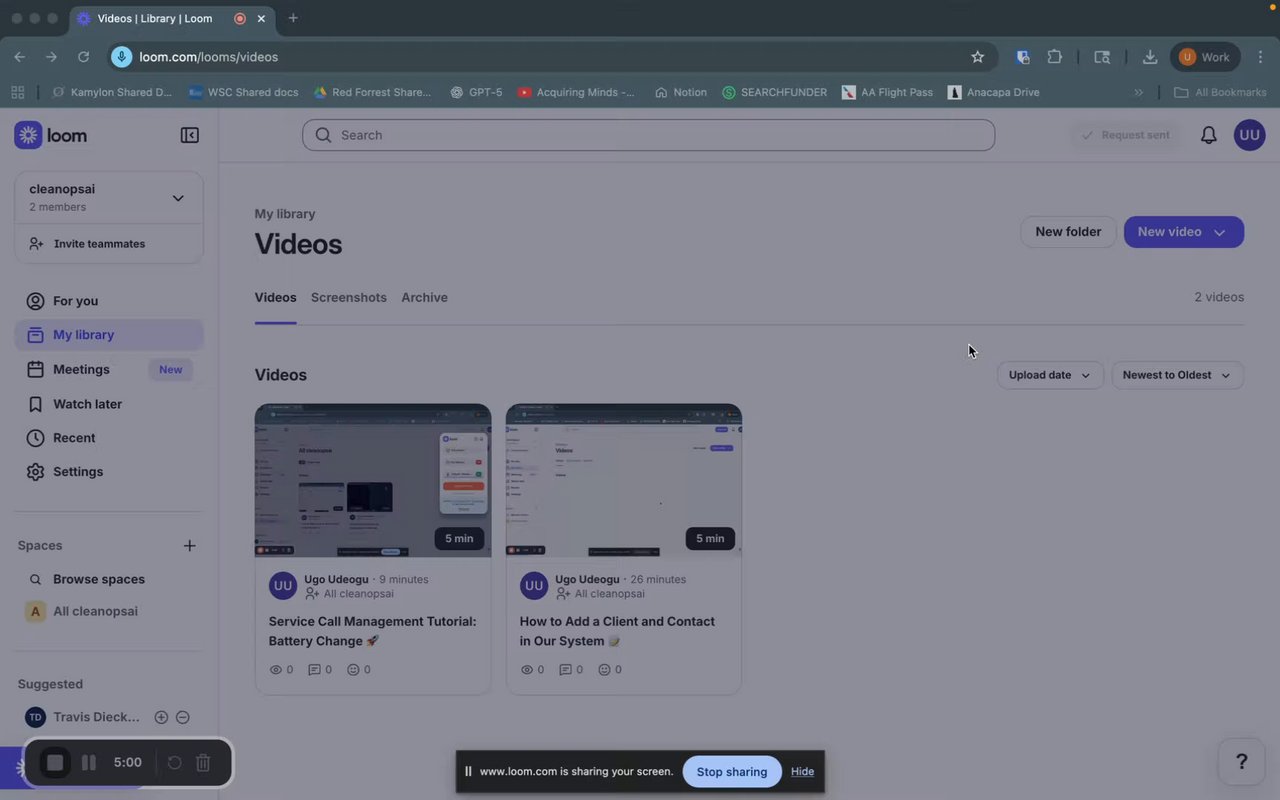Open Settings in the sidebar
1280x800 pixels.
[x=109, y=472]
